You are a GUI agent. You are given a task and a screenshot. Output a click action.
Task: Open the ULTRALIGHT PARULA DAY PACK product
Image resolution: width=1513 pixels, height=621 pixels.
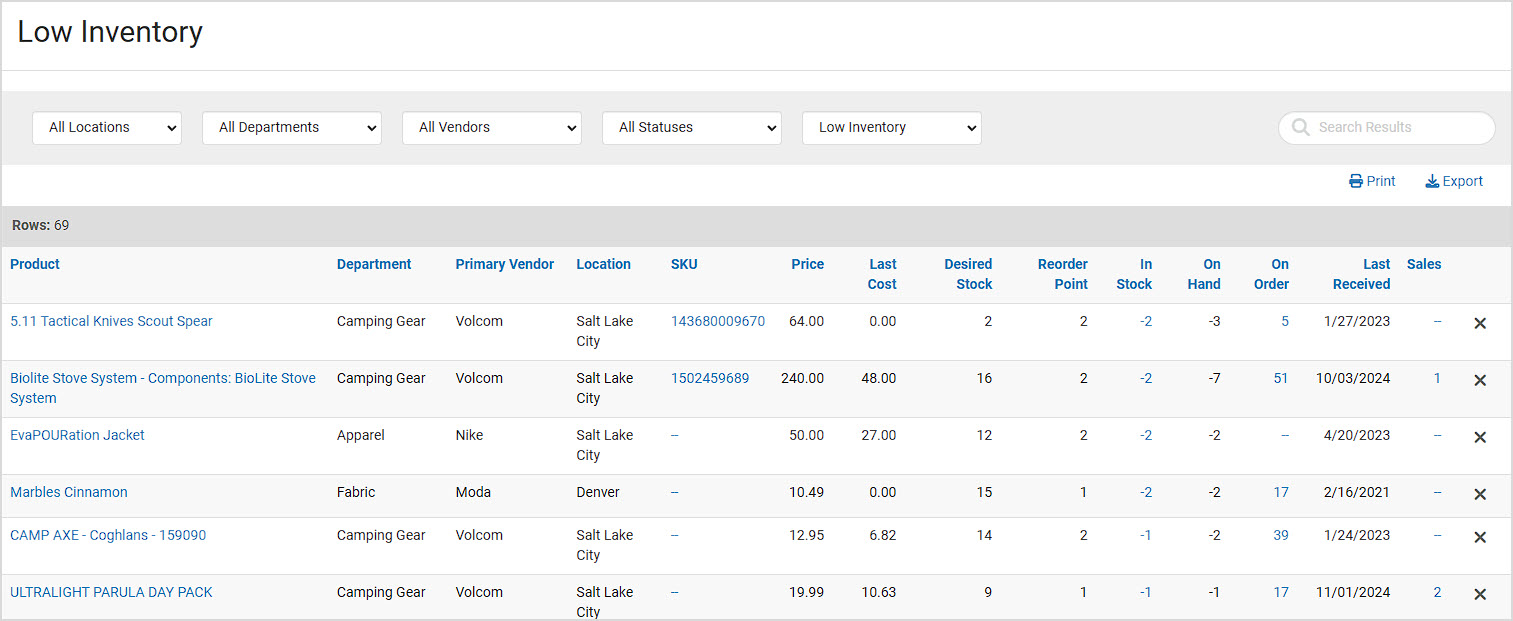tap(111, 592)
